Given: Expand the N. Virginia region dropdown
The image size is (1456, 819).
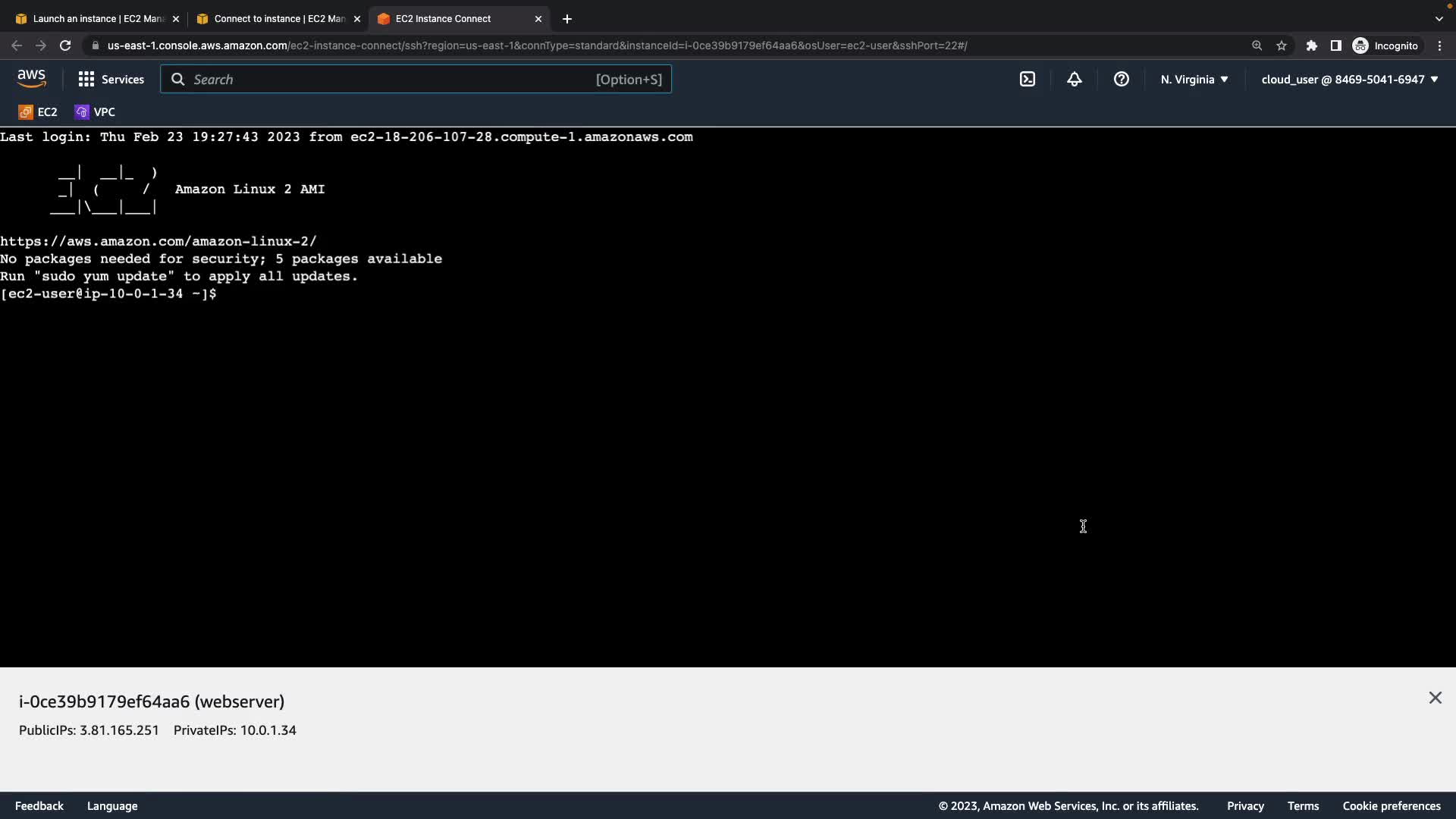Looking at the screenshot, I should [x=1194, y=80].
